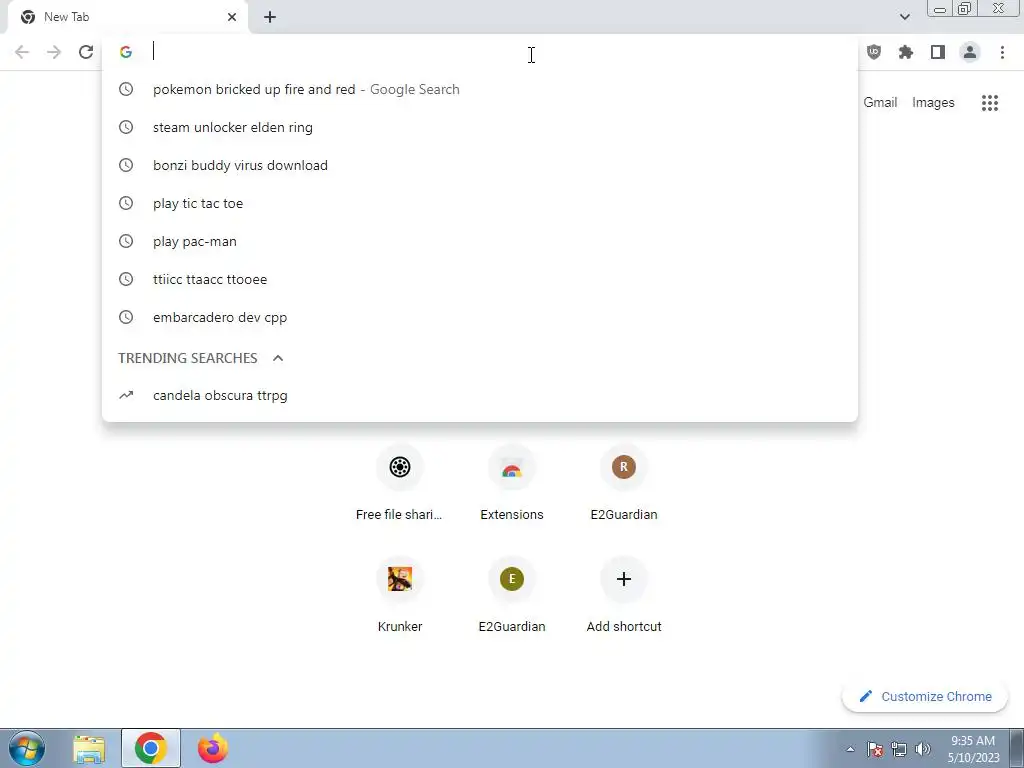Show hidden system tray icons

[x=850, y=749]
